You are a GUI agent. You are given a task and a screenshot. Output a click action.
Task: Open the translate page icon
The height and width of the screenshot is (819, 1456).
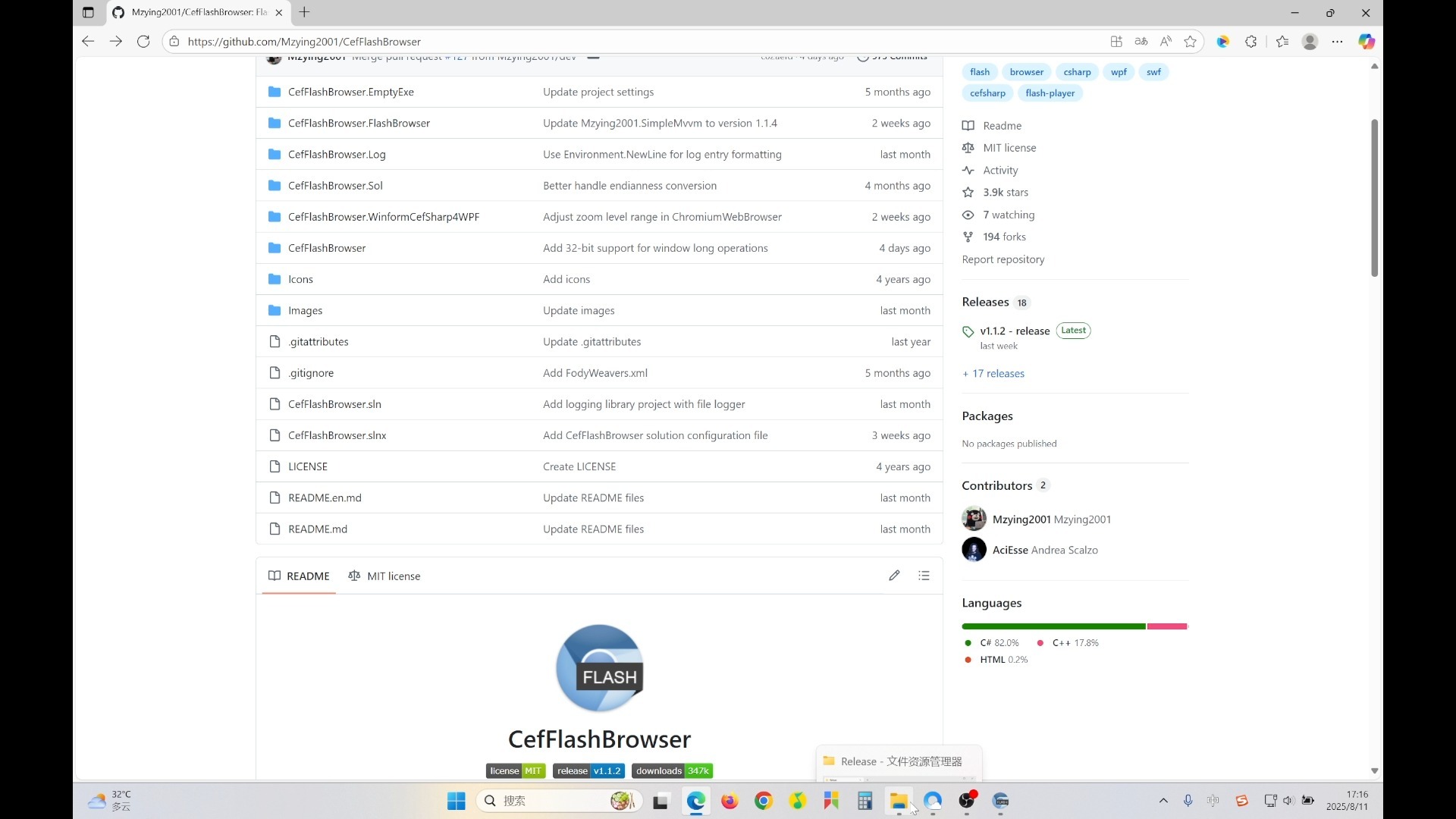pos(1141,42)
